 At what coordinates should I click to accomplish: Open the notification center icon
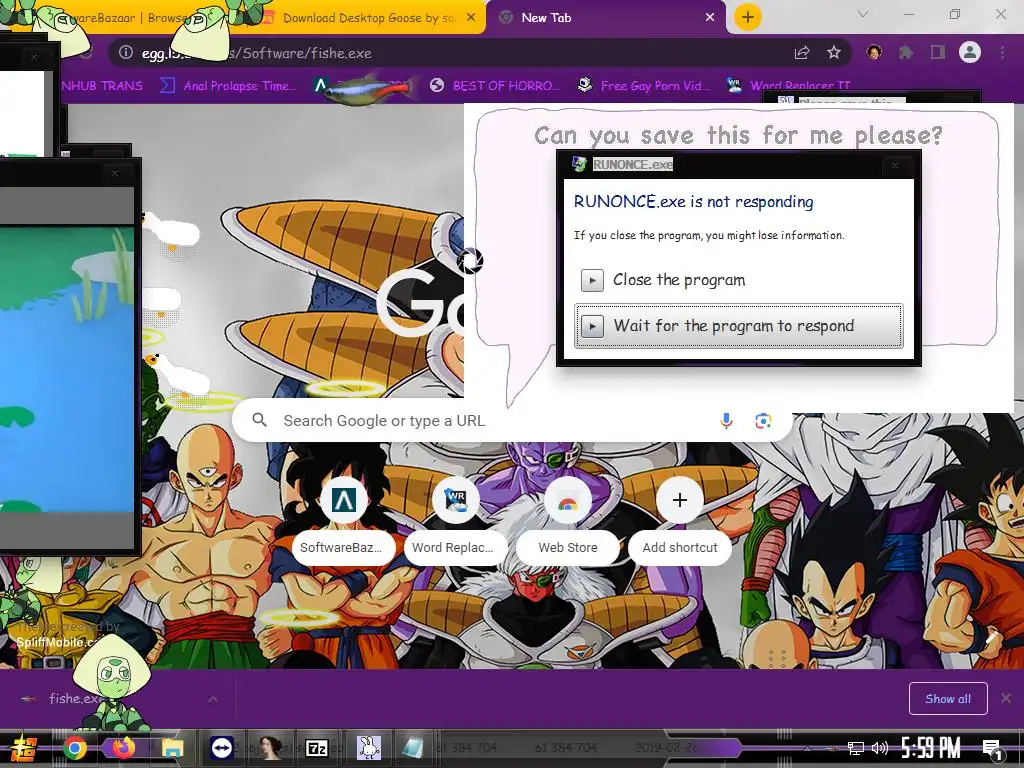(992, 748)
